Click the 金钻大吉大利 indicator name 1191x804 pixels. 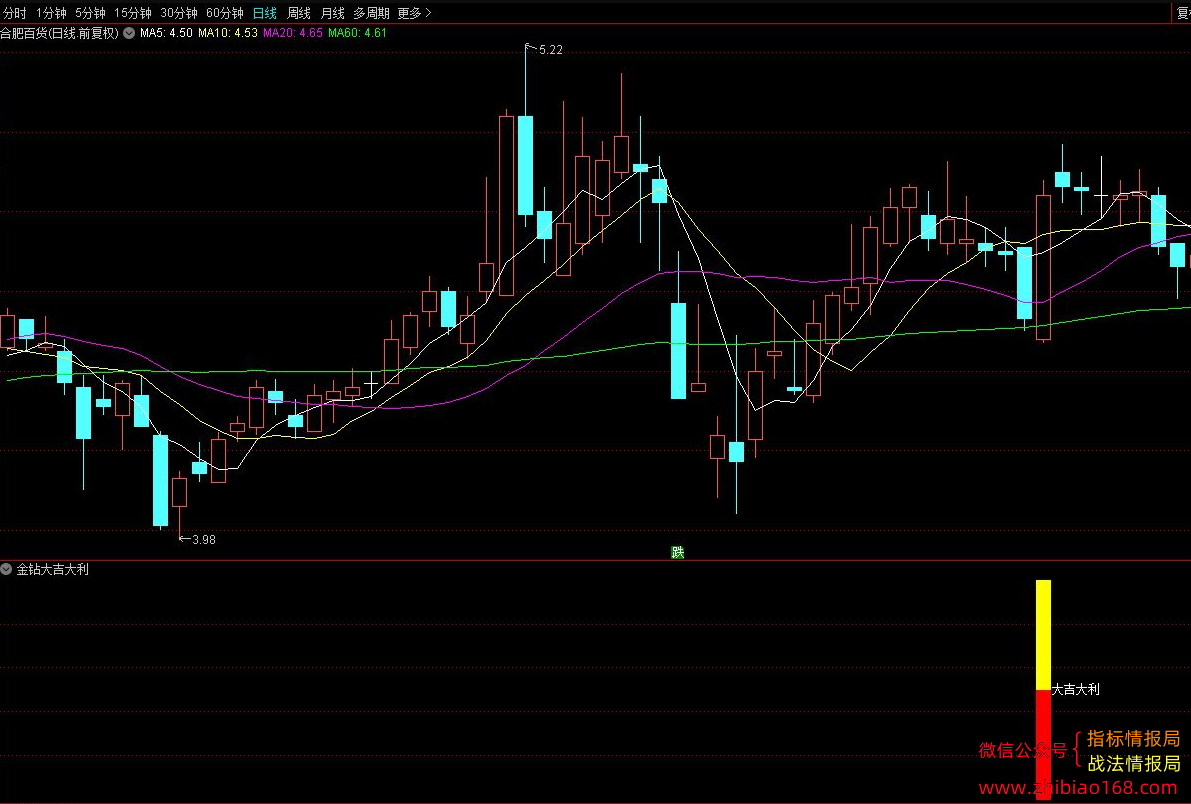[52, 569]
